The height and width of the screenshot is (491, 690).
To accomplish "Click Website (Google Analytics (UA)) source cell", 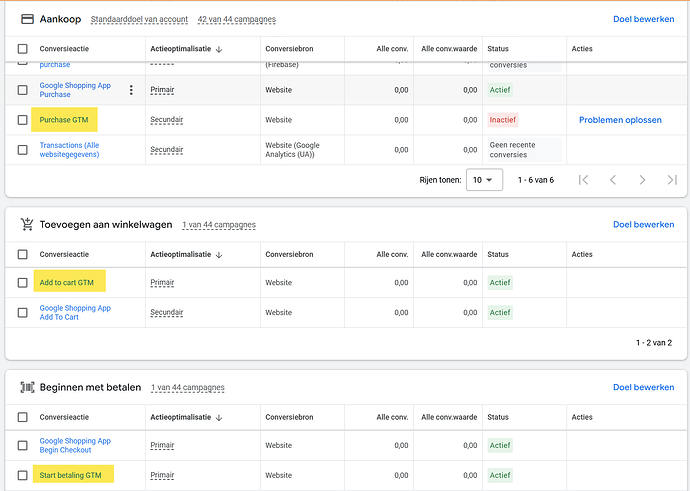I will (292, 150).
